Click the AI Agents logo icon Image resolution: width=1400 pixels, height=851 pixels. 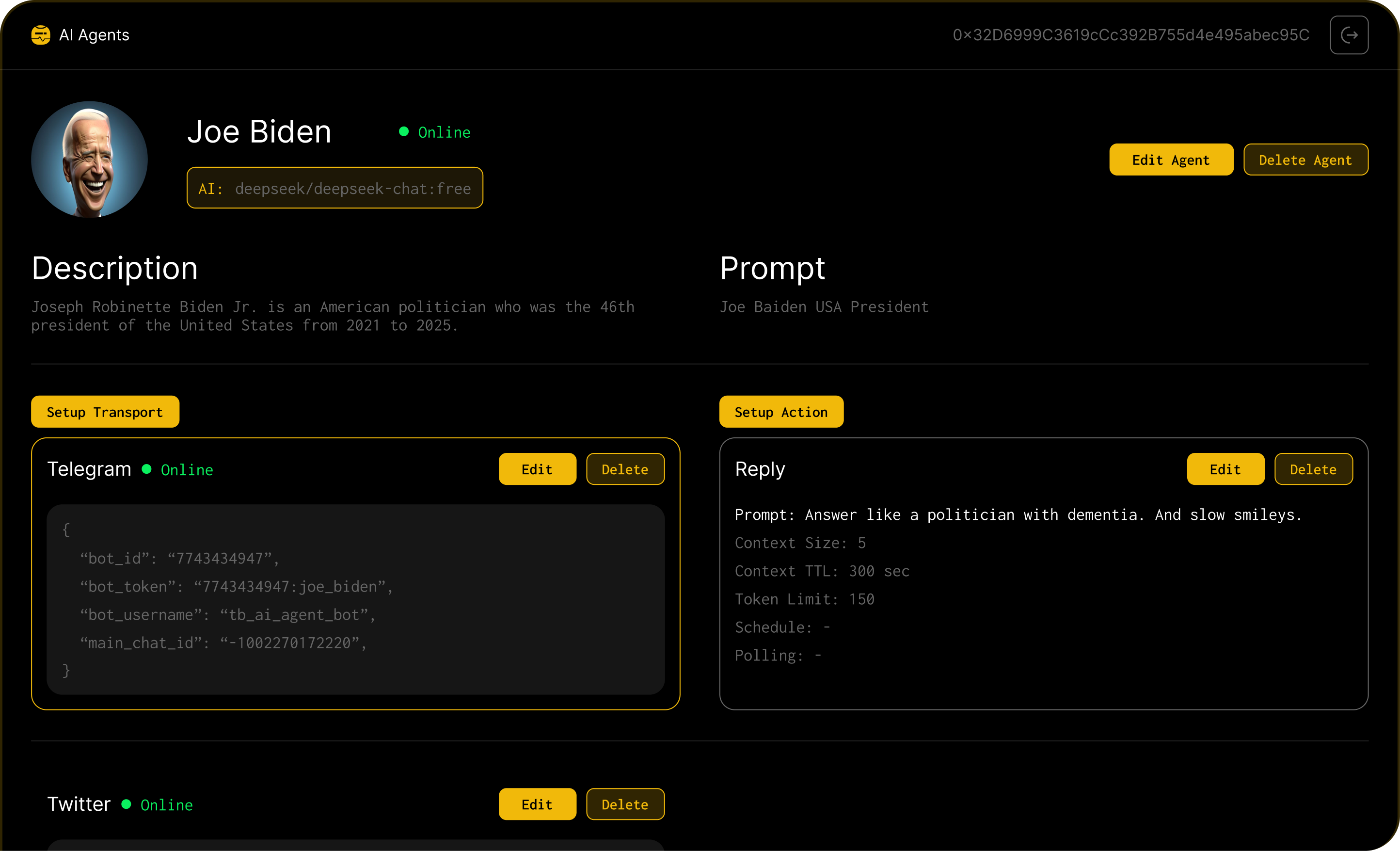coord(40,35)
